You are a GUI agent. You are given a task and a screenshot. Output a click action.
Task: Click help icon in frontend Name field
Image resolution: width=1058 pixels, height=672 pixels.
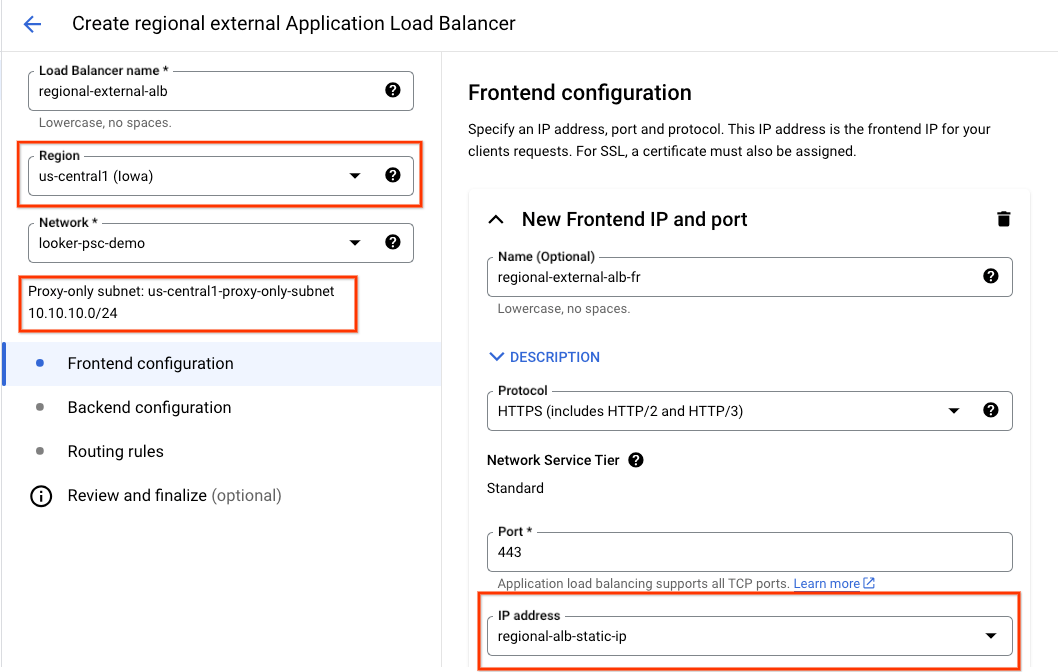tap(991, 276)
